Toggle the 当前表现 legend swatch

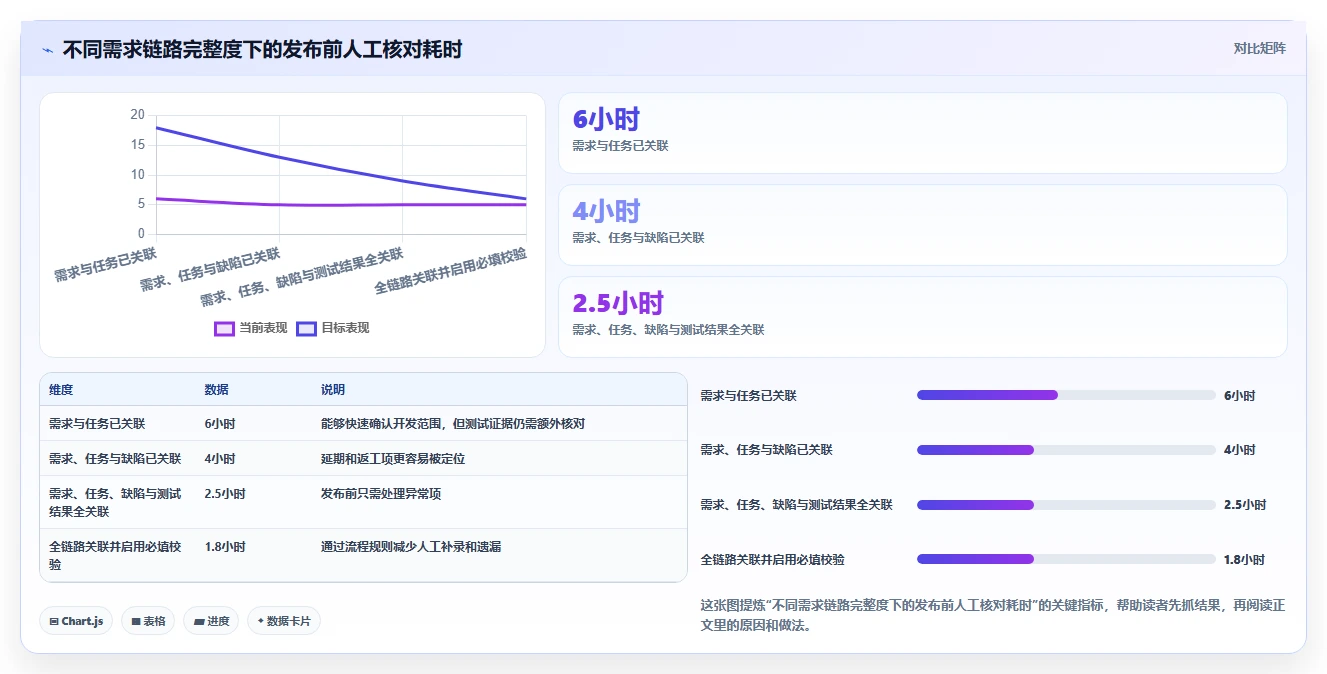tap(224, 328)
